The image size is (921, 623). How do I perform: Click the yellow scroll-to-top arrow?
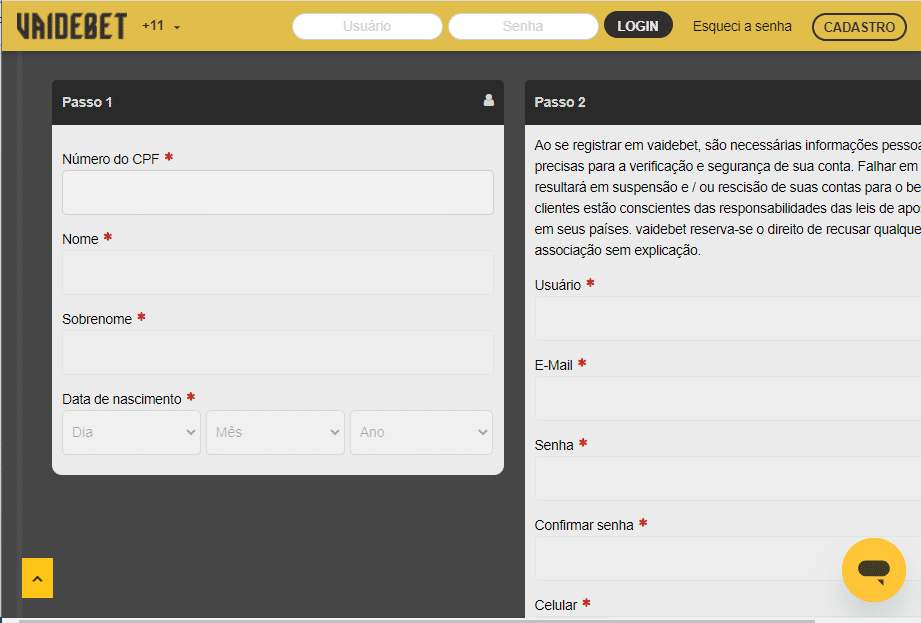36,578
